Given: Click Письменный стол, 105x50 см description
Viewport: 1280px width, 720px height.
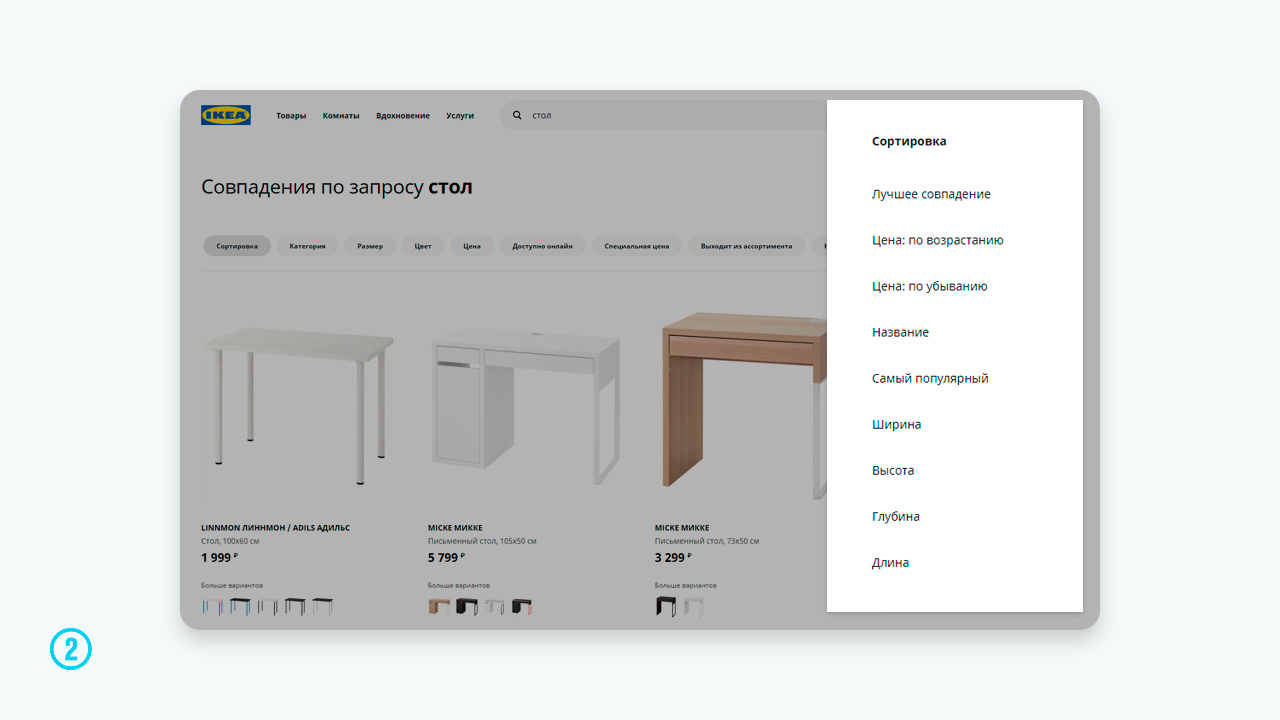Looking at the screenshot, I should 482,541.
